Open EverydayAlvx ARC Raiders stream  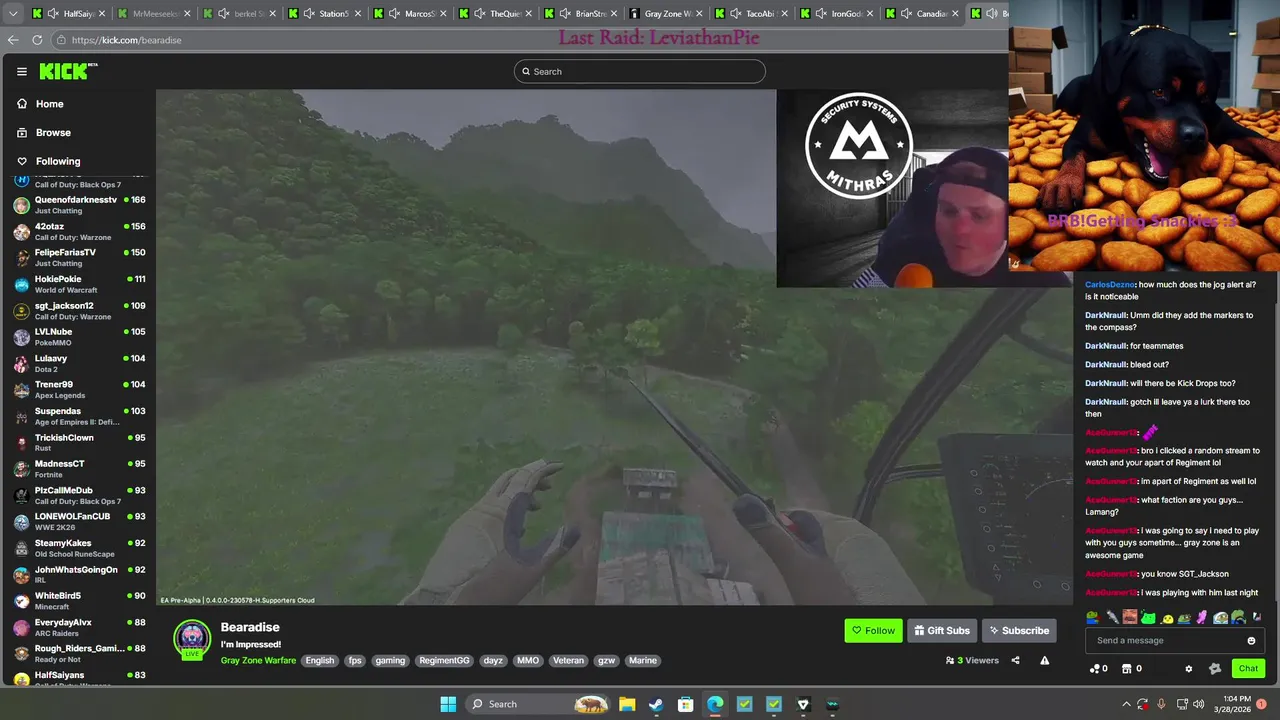[x=80, y=627]
